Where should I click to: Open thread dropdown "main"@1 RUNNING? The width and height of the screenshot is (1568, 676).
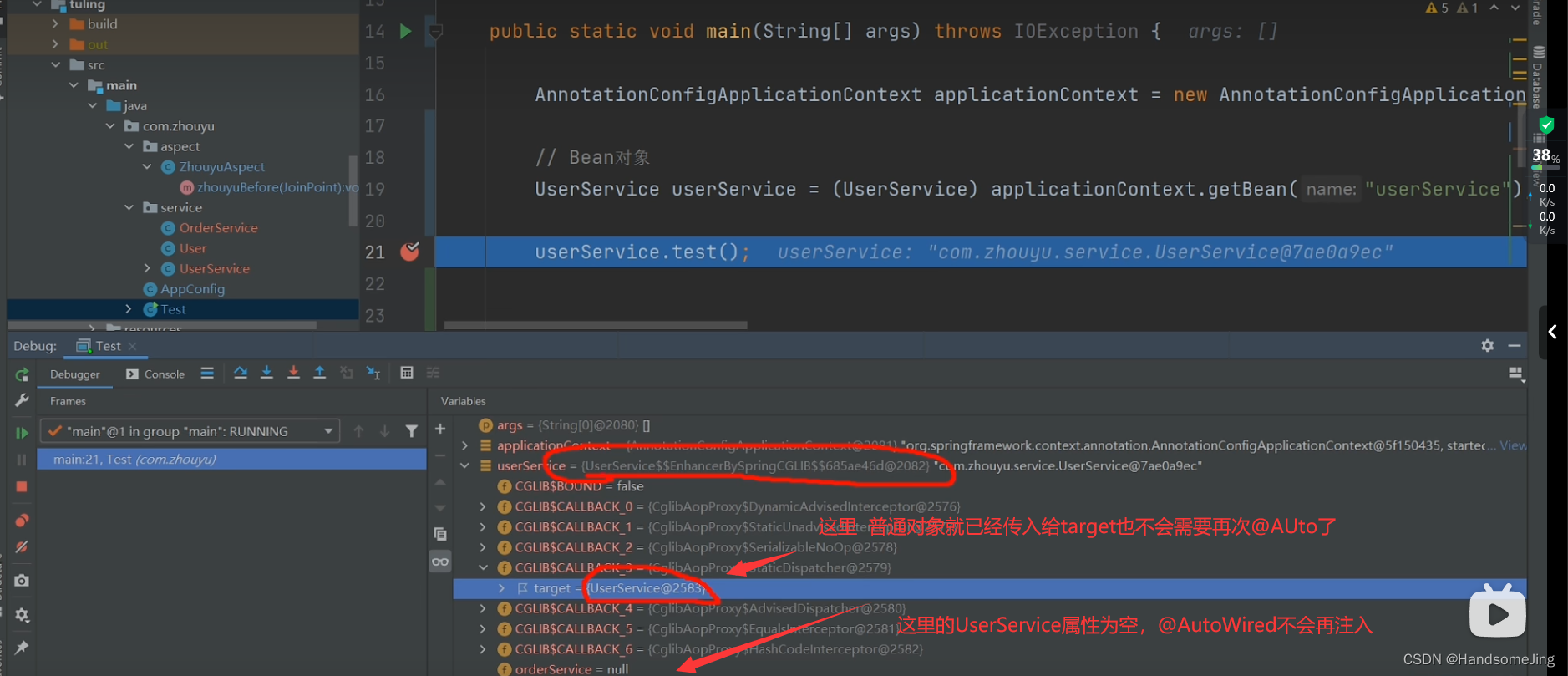(192, 431)
